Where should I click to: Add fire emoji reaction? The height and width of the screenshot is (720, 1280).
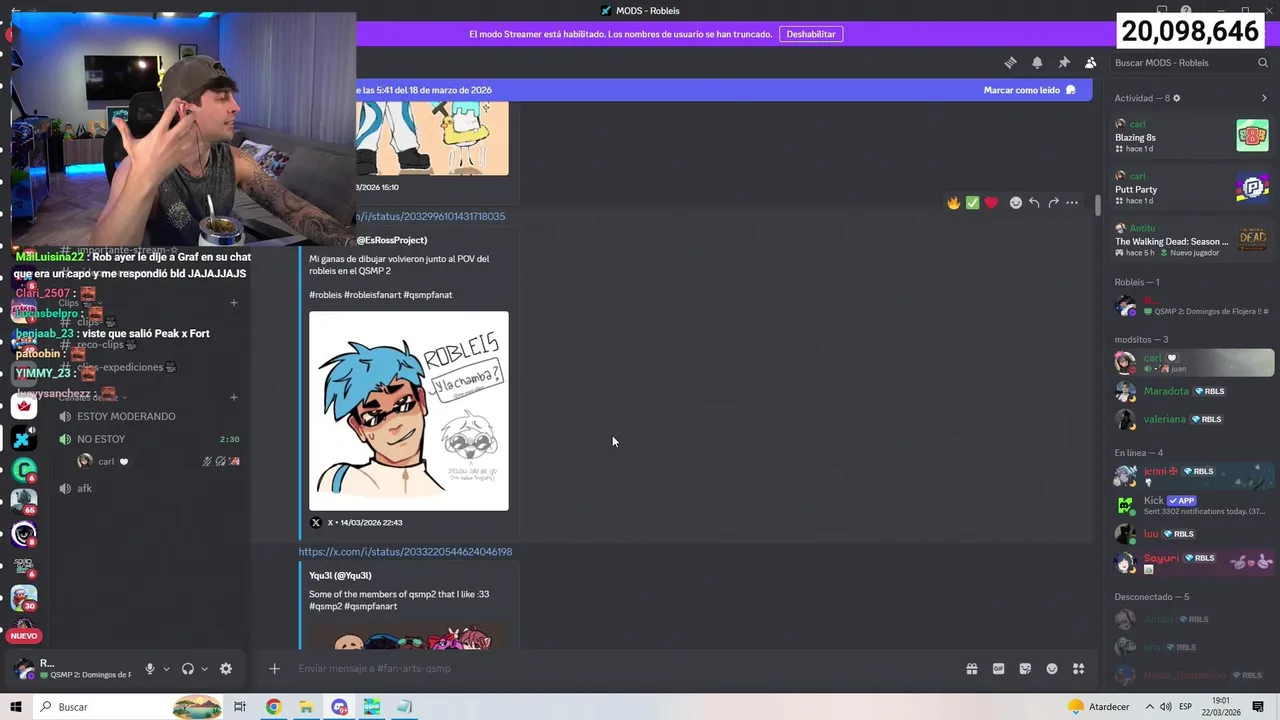[954, 203]
